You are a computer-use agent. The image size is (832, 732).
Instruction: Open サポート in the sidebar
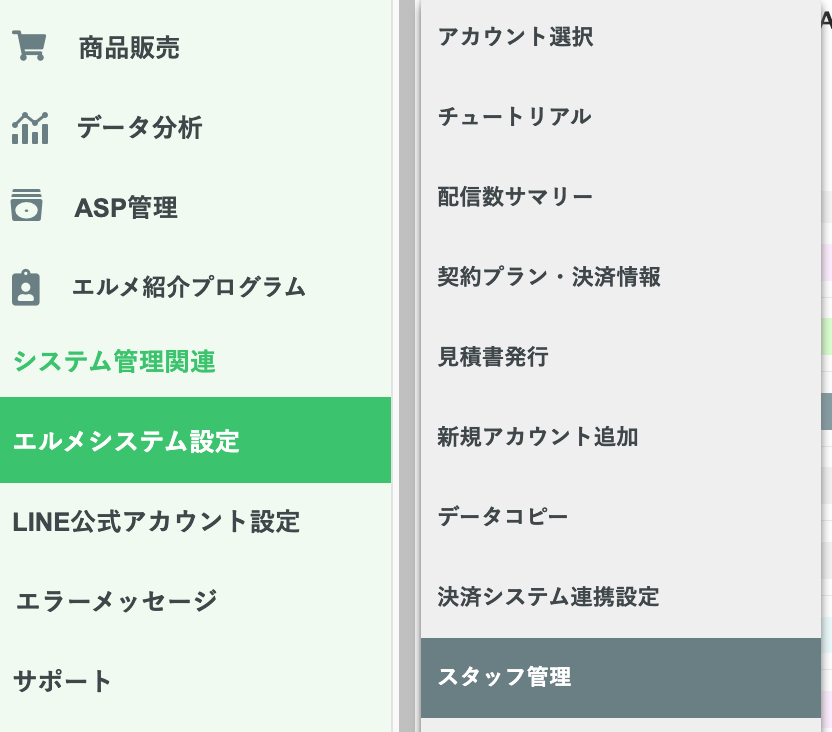(x=62, y=681)
